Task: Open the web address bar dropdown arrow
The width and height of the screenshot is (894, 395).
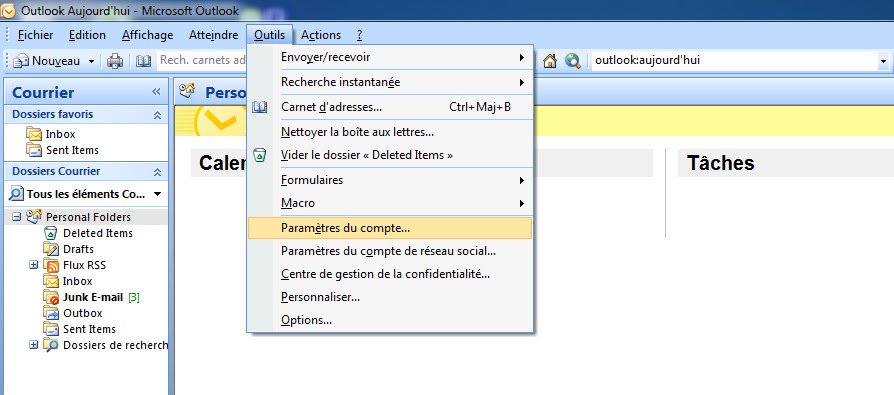Action: click(x=883, y=61)
